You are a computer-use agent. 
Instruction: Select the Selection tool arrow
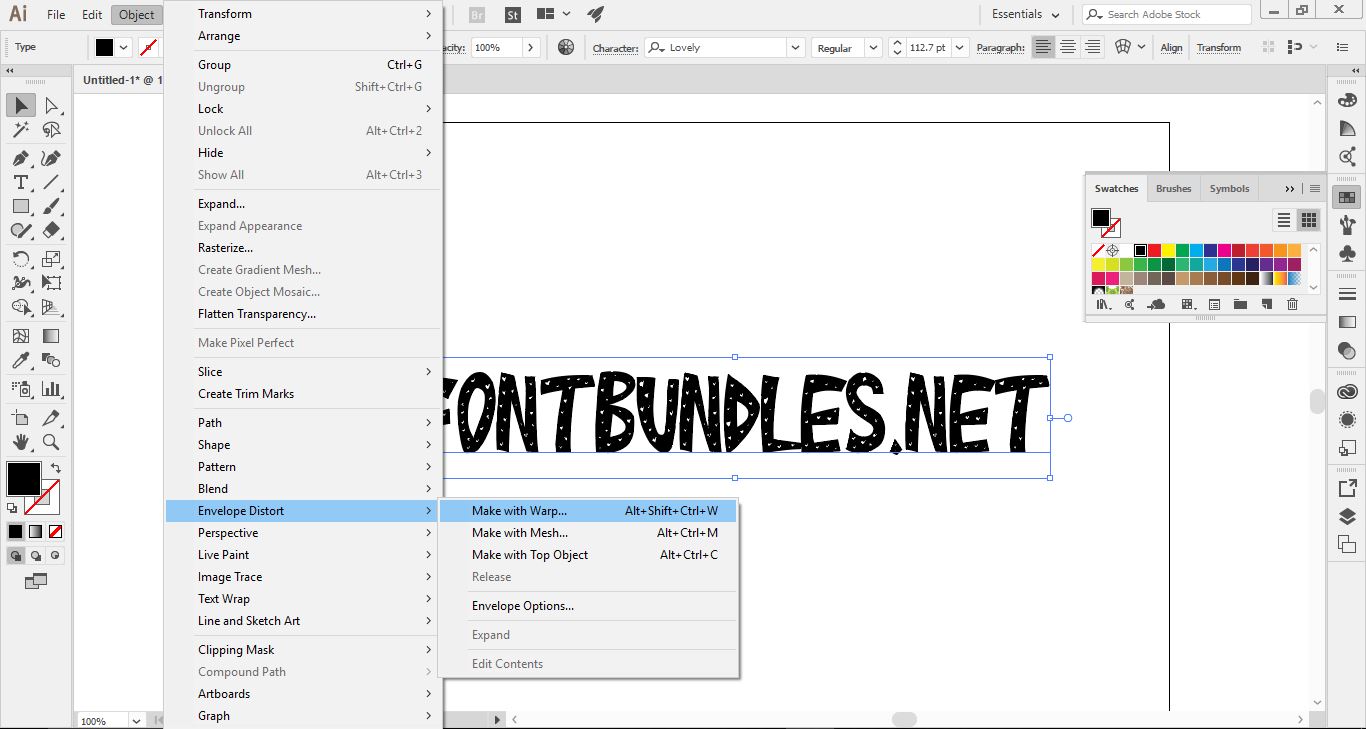(x=21, y=105)
